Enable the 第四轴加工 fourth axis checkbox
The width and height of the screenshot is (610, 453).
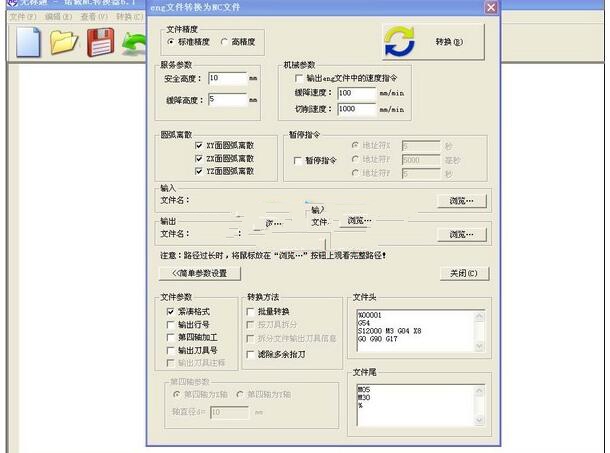[170, 337]
